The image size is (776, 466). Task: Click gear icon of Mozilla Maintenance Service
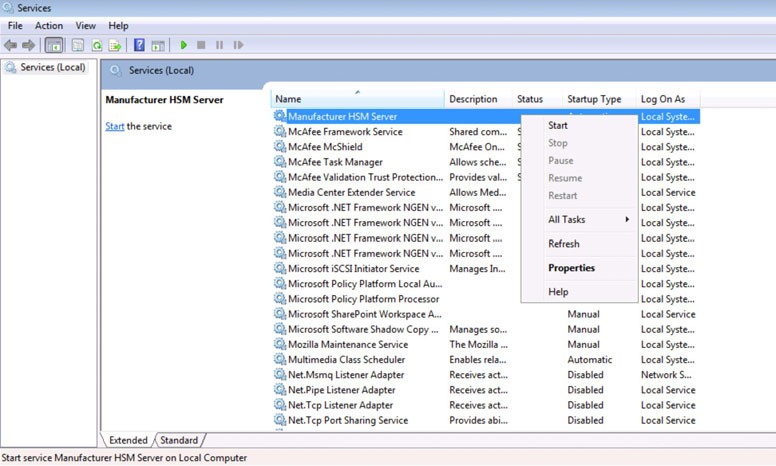(x=280, y=344)
